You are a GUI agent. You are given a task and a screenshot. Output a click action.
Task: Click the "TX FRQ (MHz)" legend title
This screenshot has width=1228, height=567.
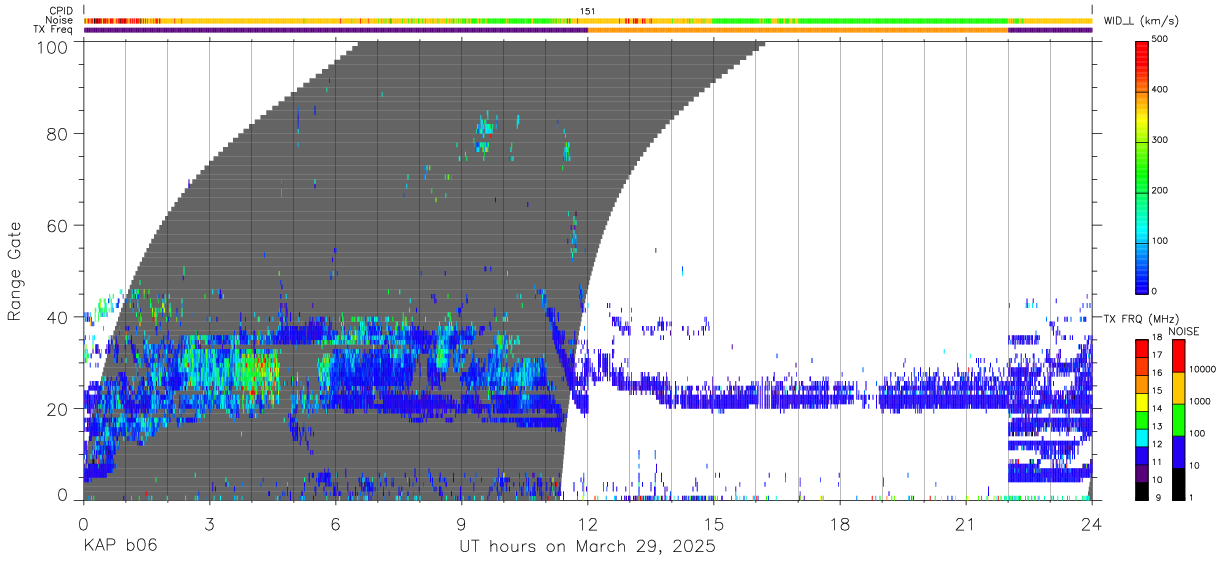[x=1139, y=318]
